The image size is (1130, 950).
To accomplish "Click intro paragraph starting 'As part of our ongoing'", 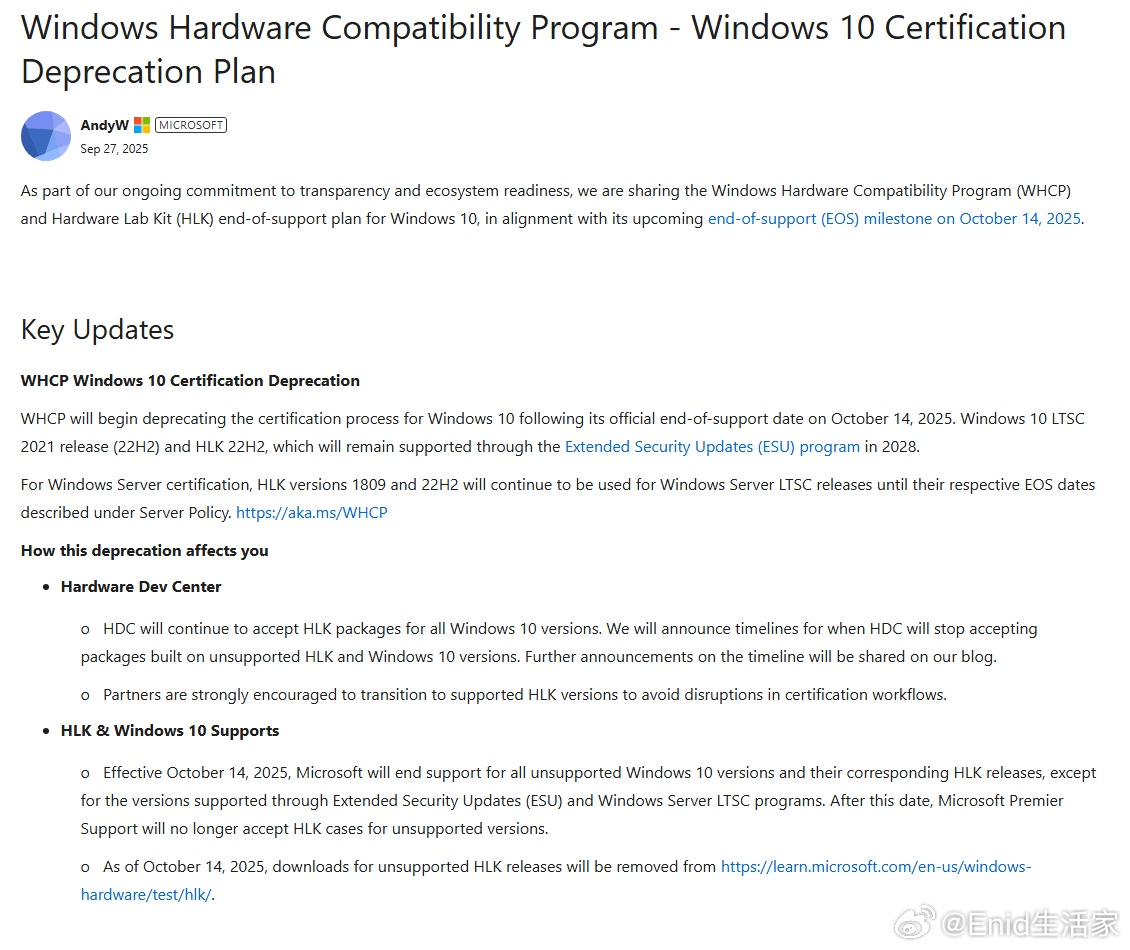I will click(552, 205).
